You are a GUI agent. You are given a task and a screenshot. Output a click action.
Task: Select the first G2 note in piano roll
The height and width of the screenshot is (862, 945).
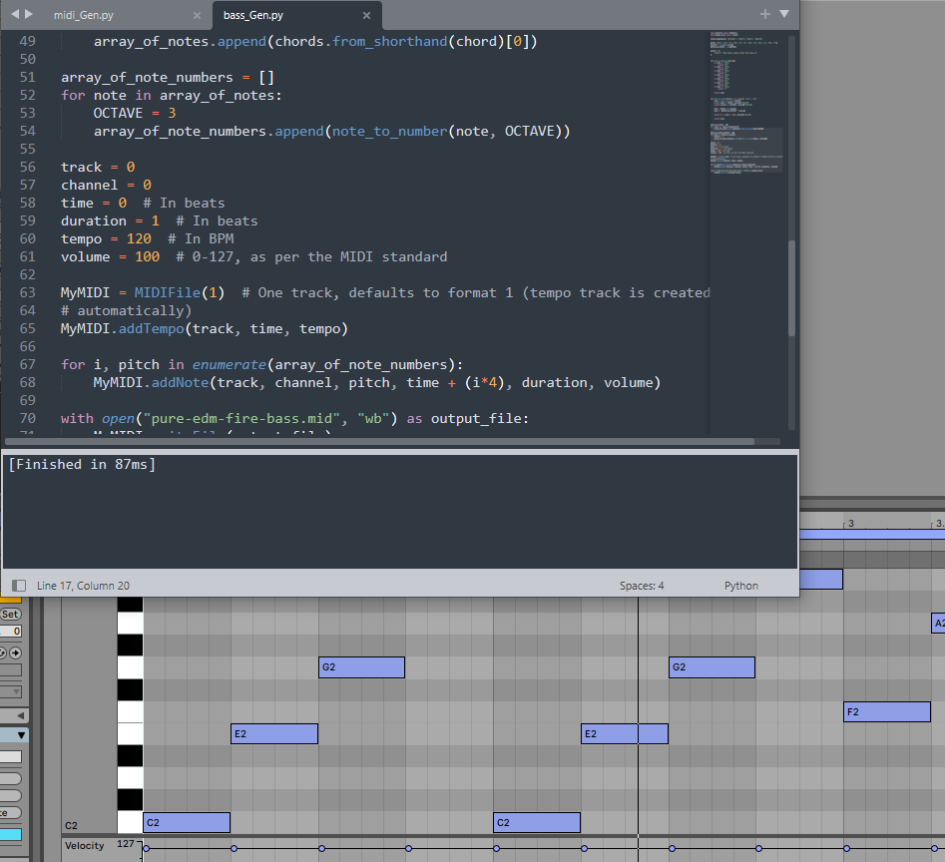point(362,667)
